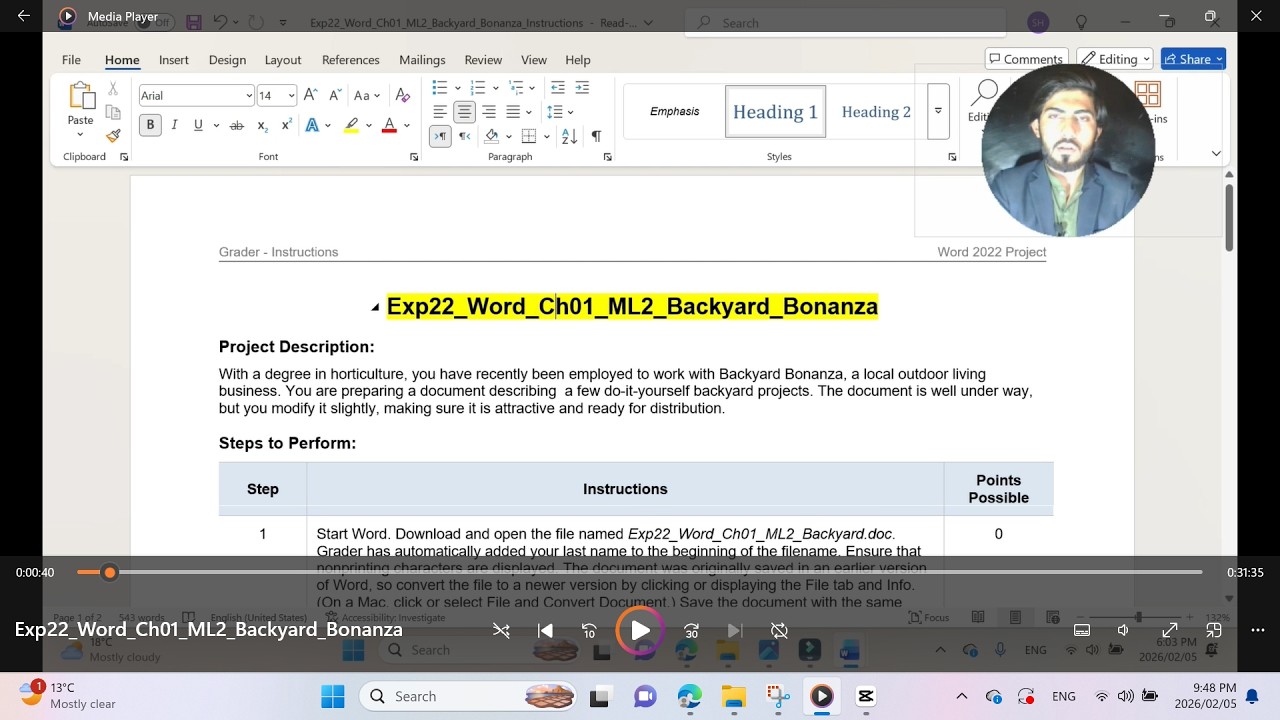Toggle Underline formatting button
Screen dimensions: 1280x720
point(198,125)
